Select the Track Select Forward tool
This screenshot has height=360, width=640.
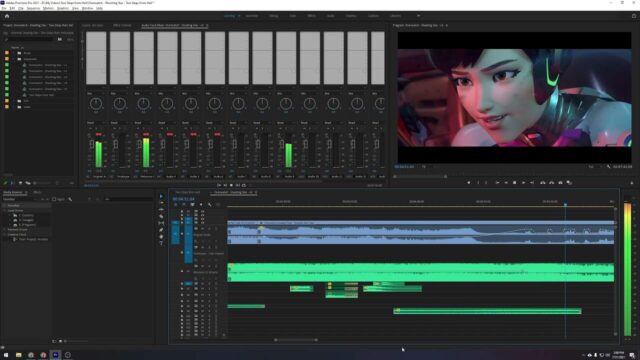(161, 203)
